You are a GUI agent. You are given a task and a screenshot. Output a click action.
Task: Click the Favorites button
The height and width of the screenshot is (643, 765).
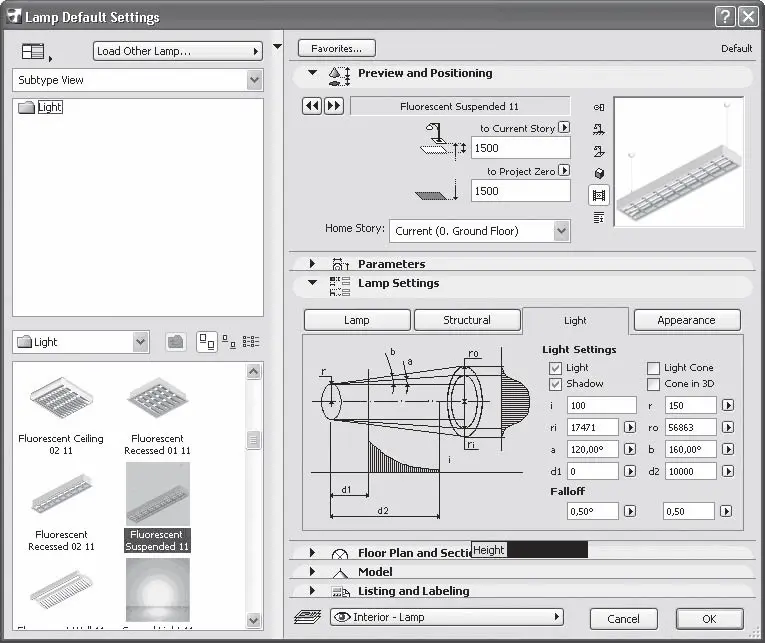point(337,49)
